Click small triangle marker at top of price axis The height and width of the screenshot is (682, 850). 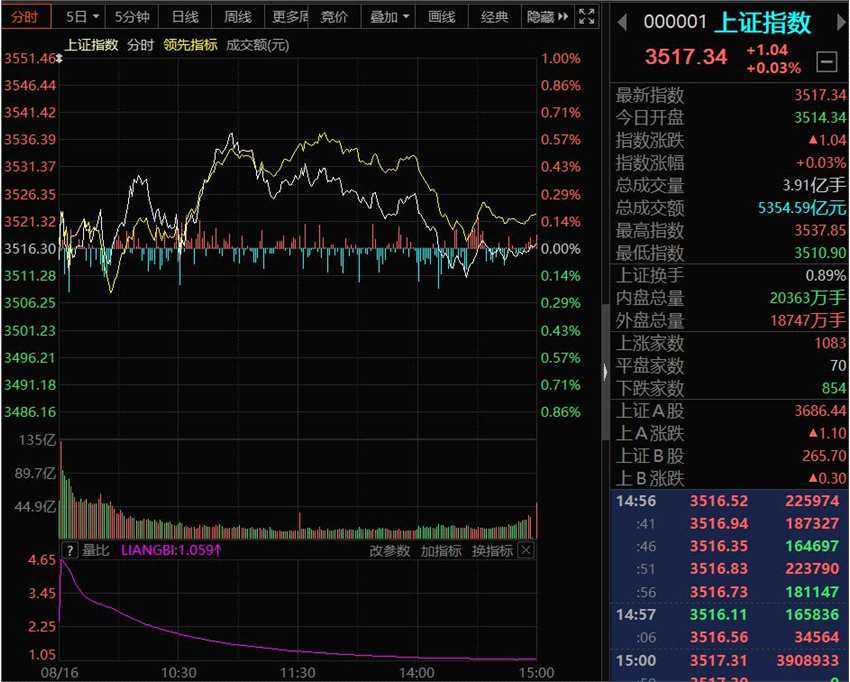(x=61, y=59)
